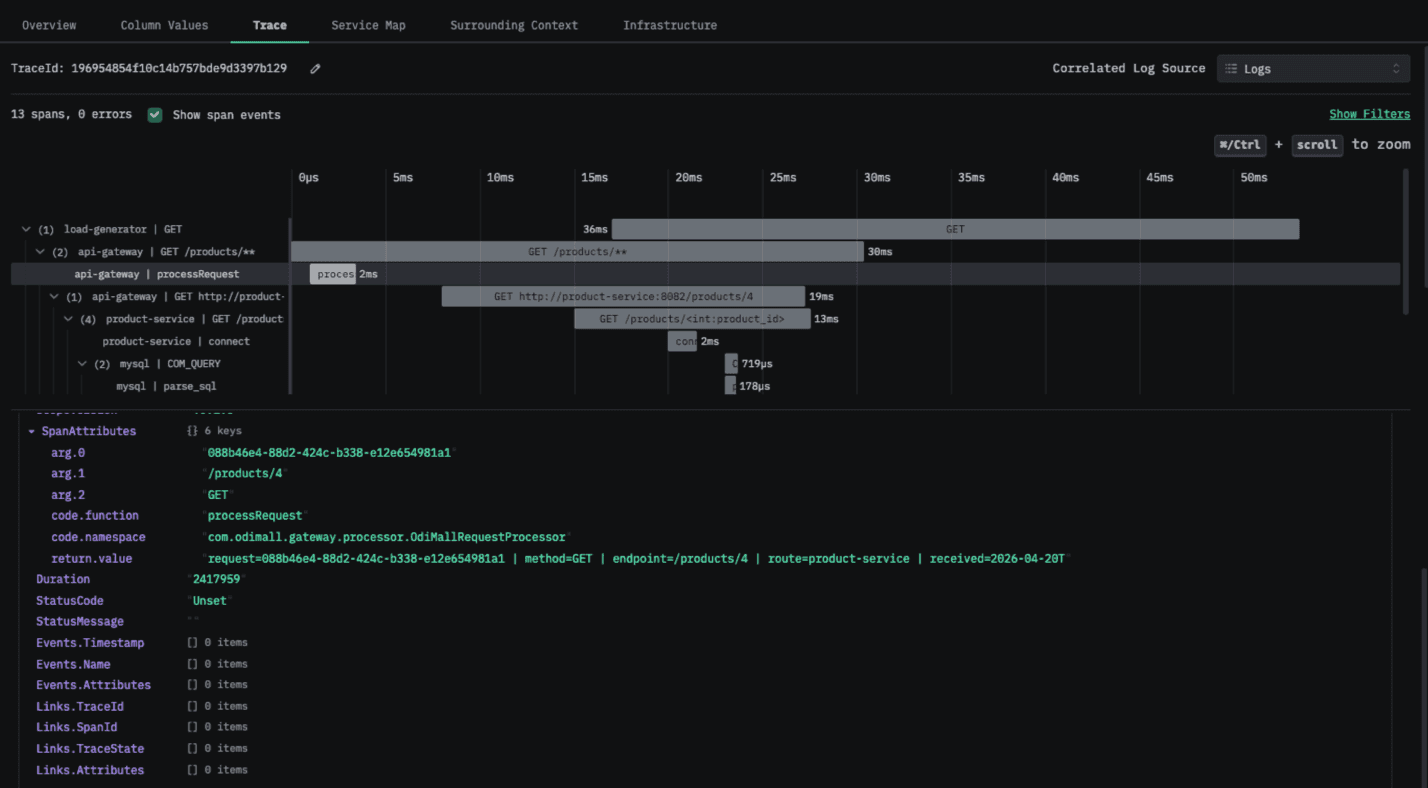
Task: Click the bracket icon beside Events.Timestamp
Action: (192, 643)
